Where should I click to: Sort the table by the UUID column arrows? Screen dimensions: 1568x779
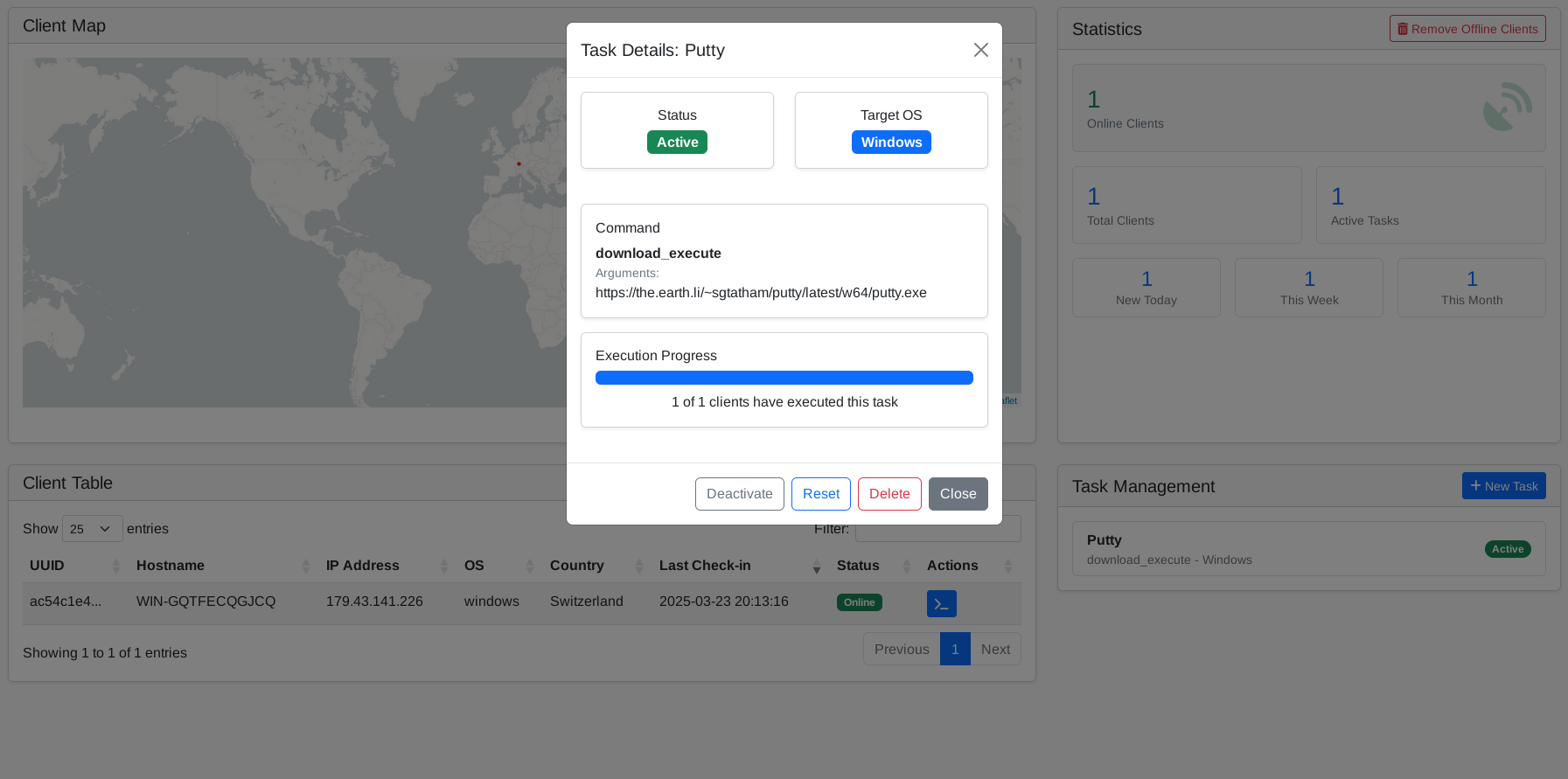(x=116, y=567)
